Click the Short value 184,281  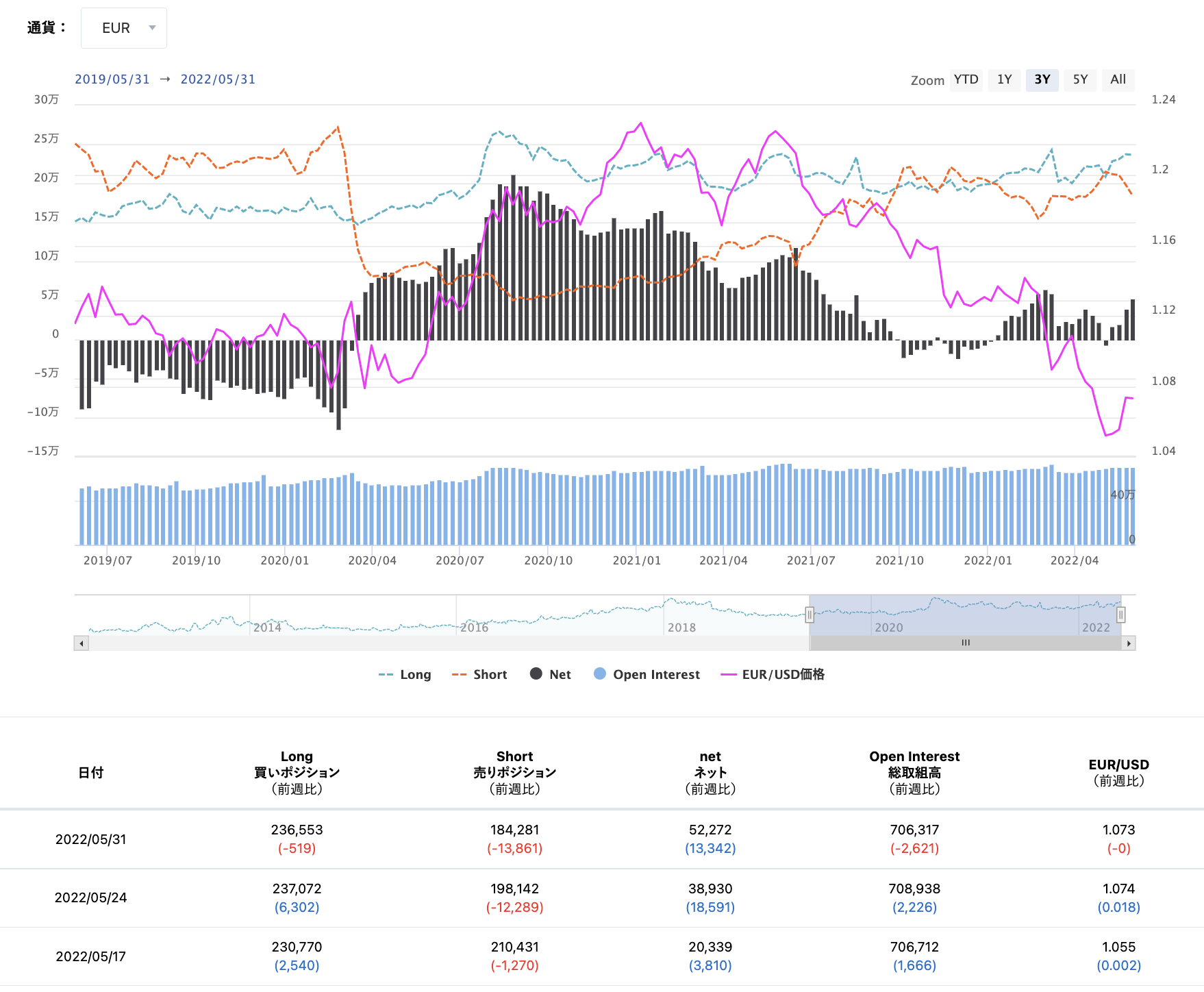point(515,830)
